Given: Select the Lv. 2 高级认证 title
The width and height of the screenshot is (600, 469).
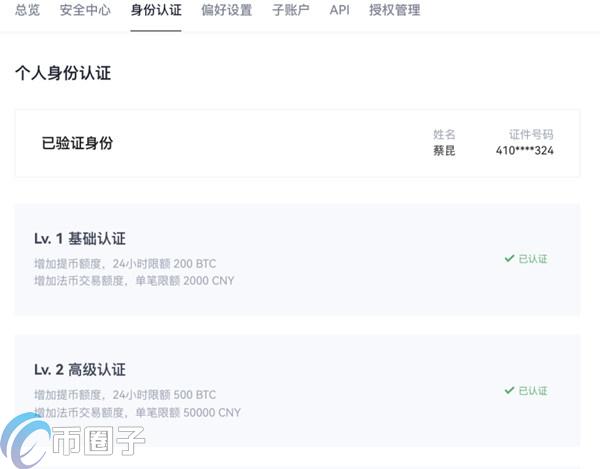Looking at the screenshot, I should click(80, 370).
